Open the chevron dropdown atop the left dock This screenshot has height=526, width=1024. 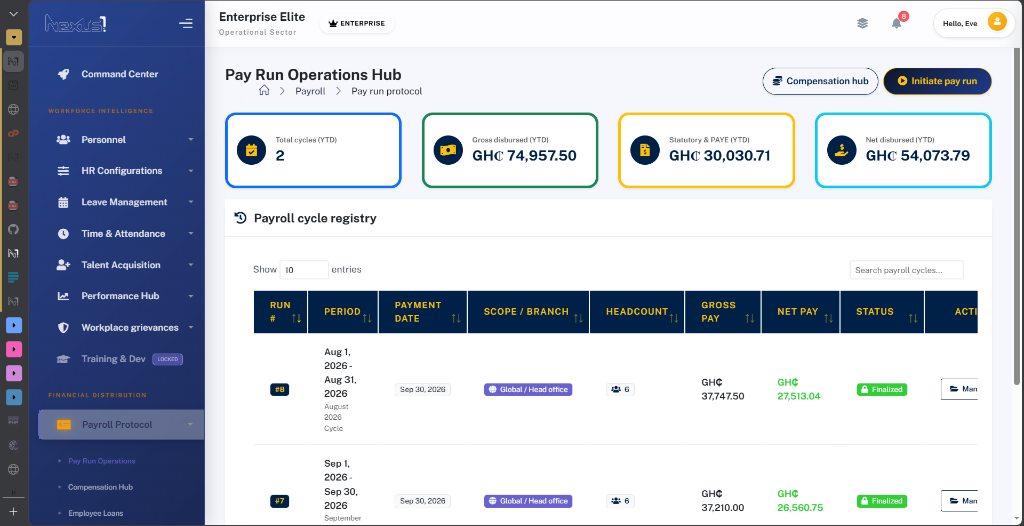tap(14, 13)
